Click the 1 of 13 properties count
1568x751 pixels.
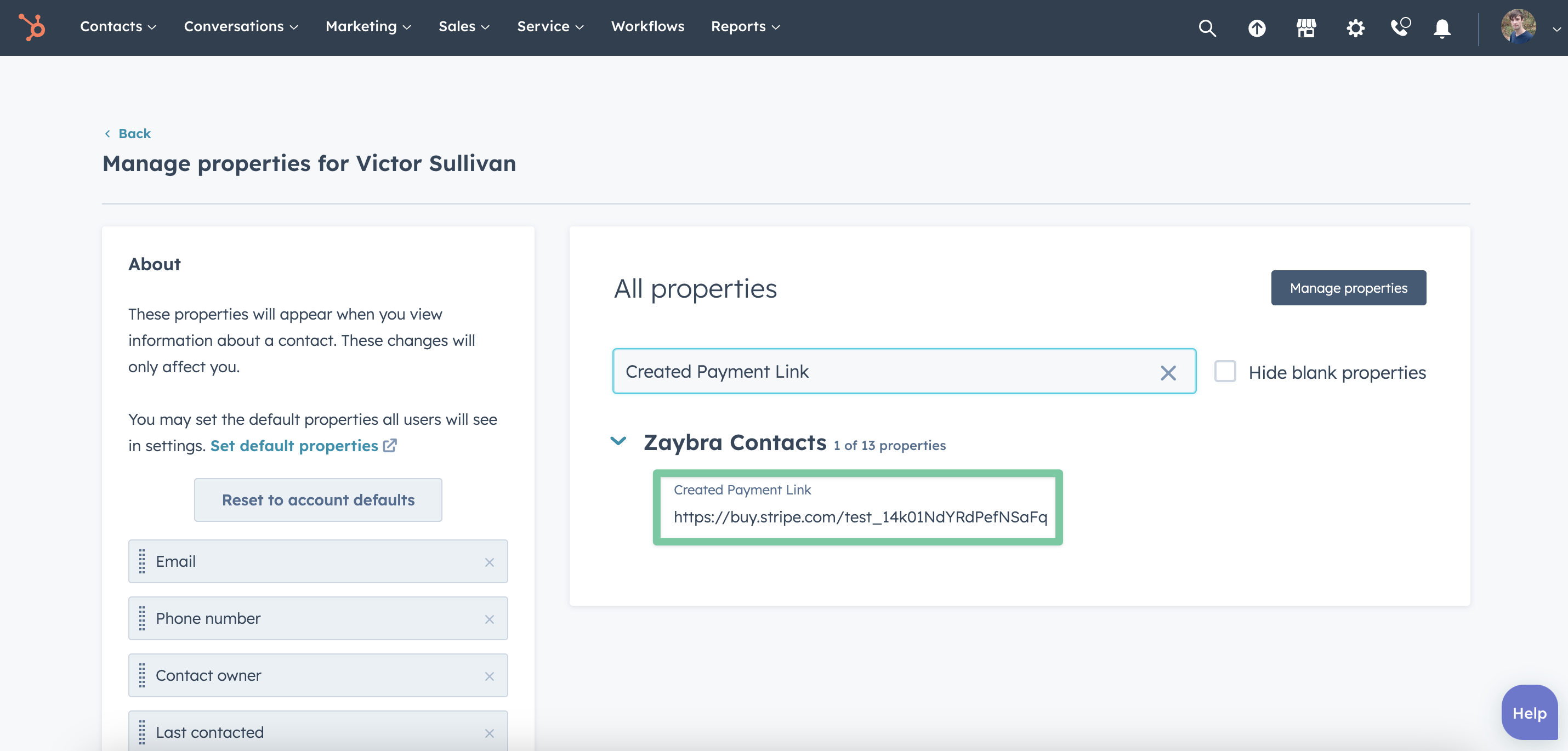click(889, 446)
